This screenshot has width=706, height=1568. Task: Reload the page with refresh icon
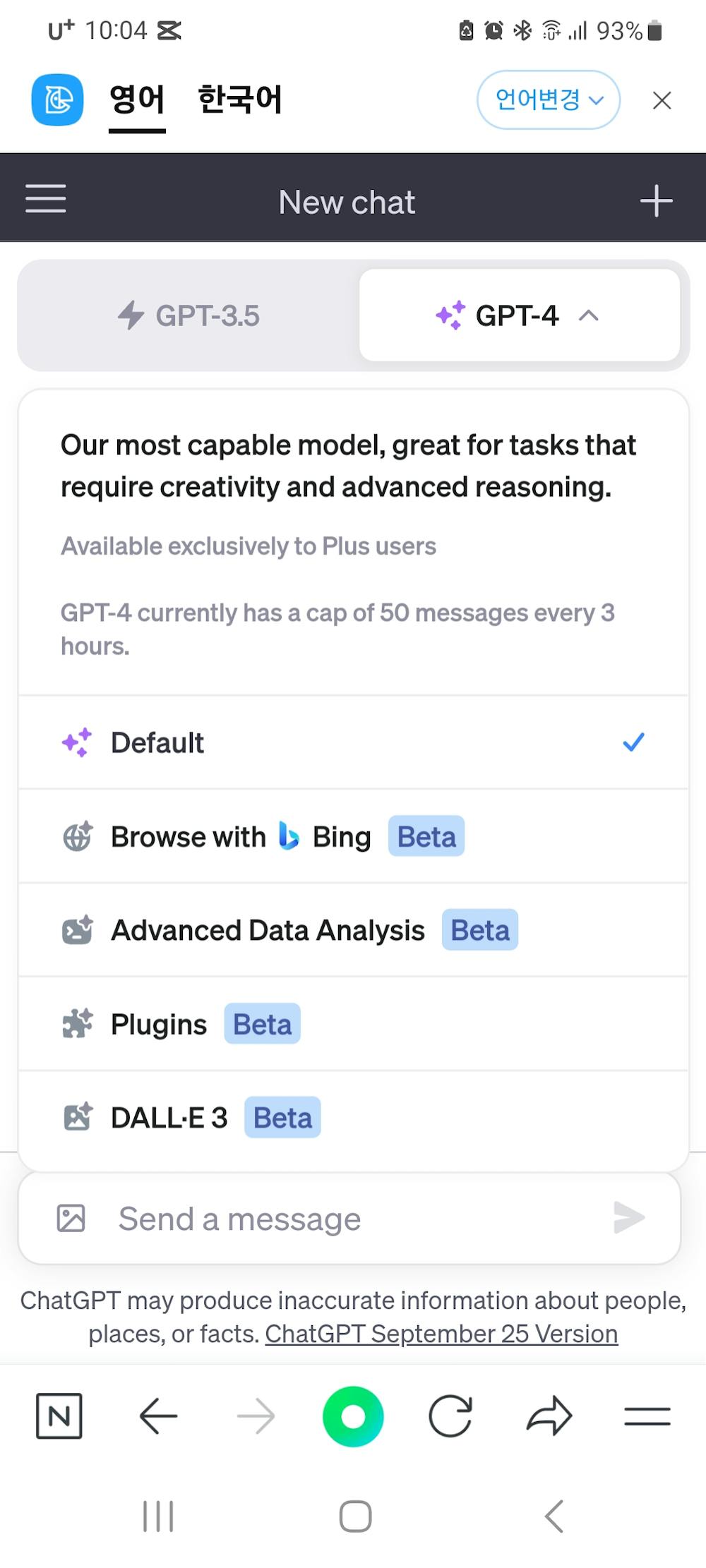pyautogui.click(x=450, y=1416)
